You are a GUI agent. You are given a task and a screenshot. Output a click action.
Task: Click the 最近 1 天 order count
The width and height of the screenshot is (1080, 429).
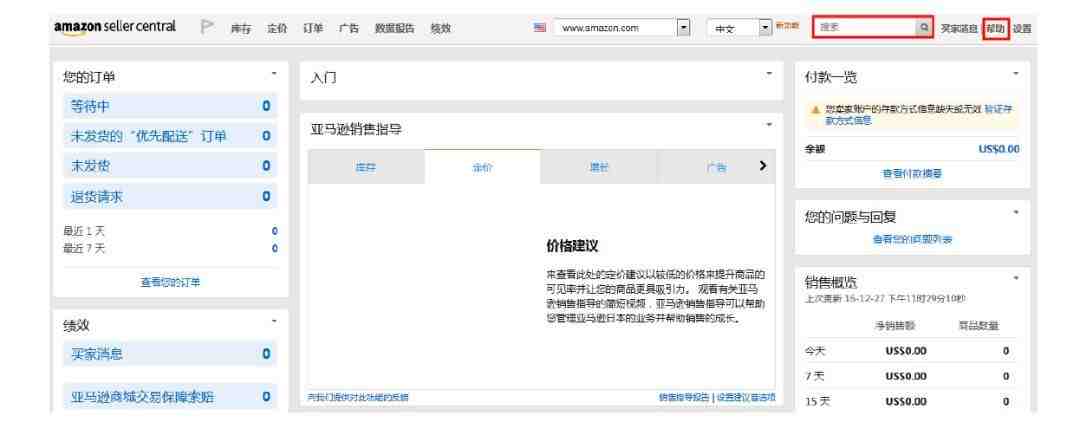(274, 231)
